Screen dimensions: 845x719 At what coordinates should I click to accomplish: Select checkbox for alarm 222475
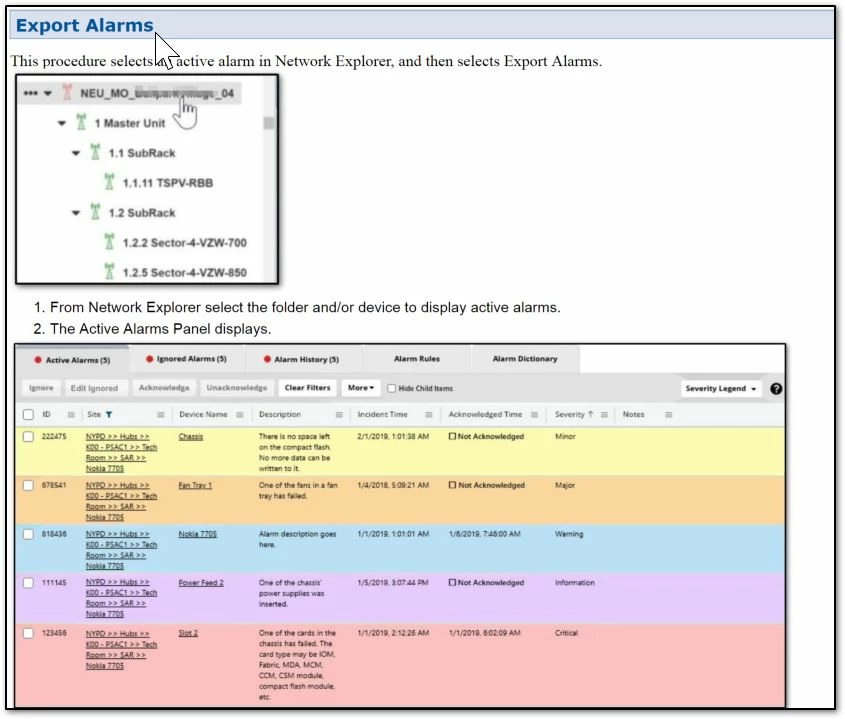[x=29, y=437]
